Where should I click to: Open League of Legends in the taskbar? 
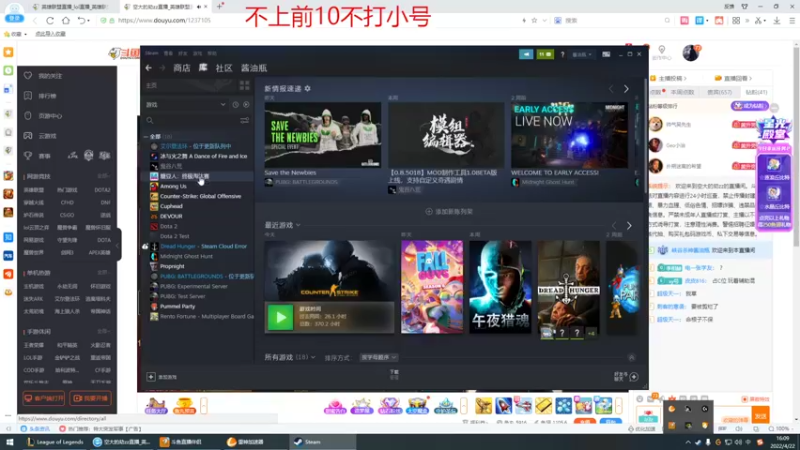(x=55, y=442)
